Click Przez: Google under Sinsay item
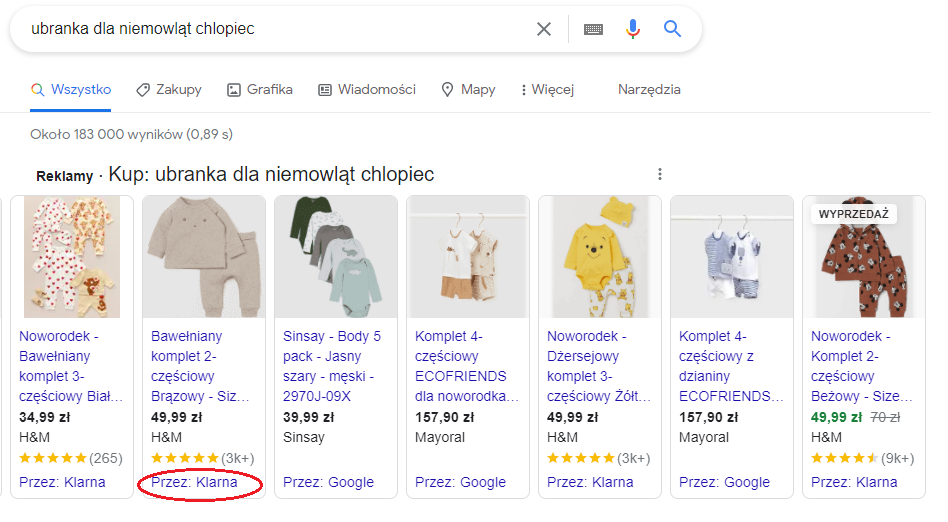This screenshot has height=522, width=948. pyautogui.click(x=328, y=482)
